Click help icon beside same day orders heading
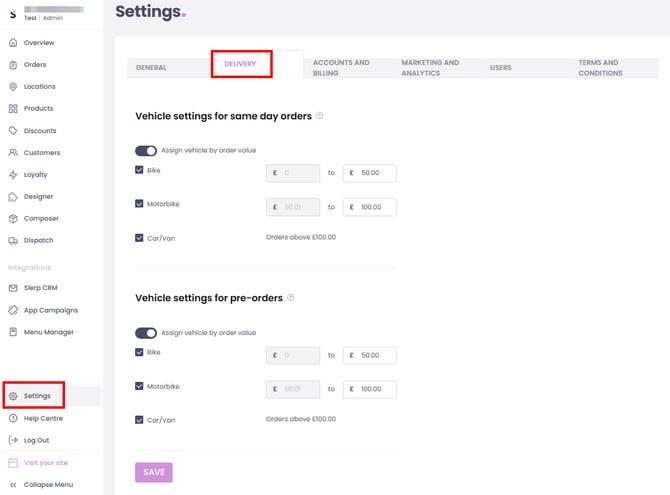Screen dimensions: 670x495 coord(320,116)
